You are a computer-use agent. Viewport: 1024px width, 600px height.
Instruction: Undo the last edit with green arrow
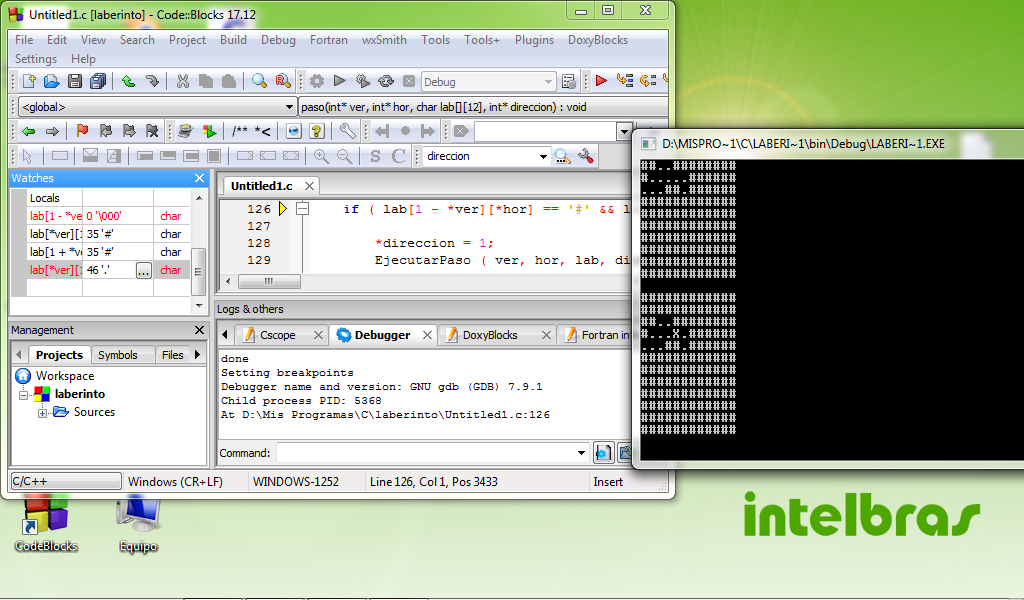tap(129, 81)
